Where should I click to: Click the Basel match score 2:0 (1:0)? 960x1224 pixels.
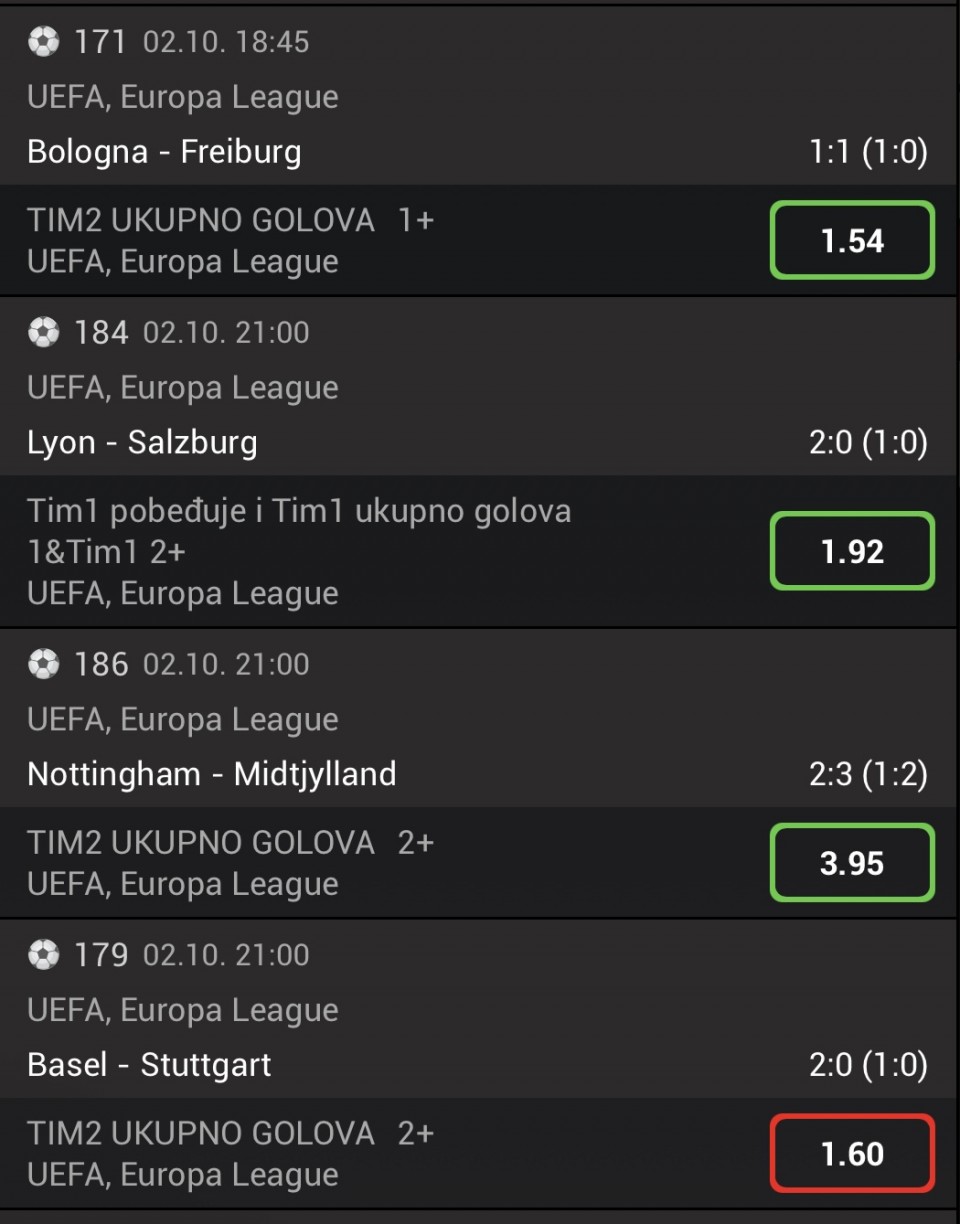[868, 1064]
